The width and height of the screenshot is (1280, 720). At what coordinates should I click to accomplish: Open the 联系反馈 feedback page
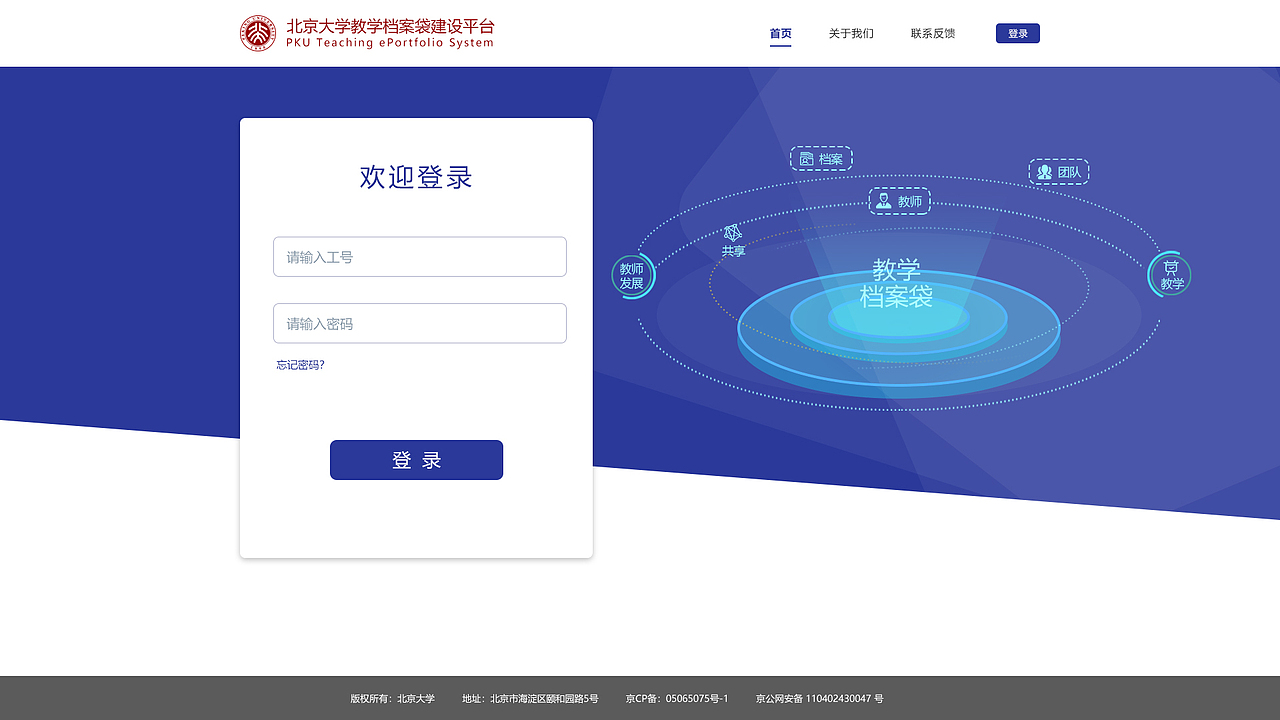pyautogui.click(x=932, y=33)
